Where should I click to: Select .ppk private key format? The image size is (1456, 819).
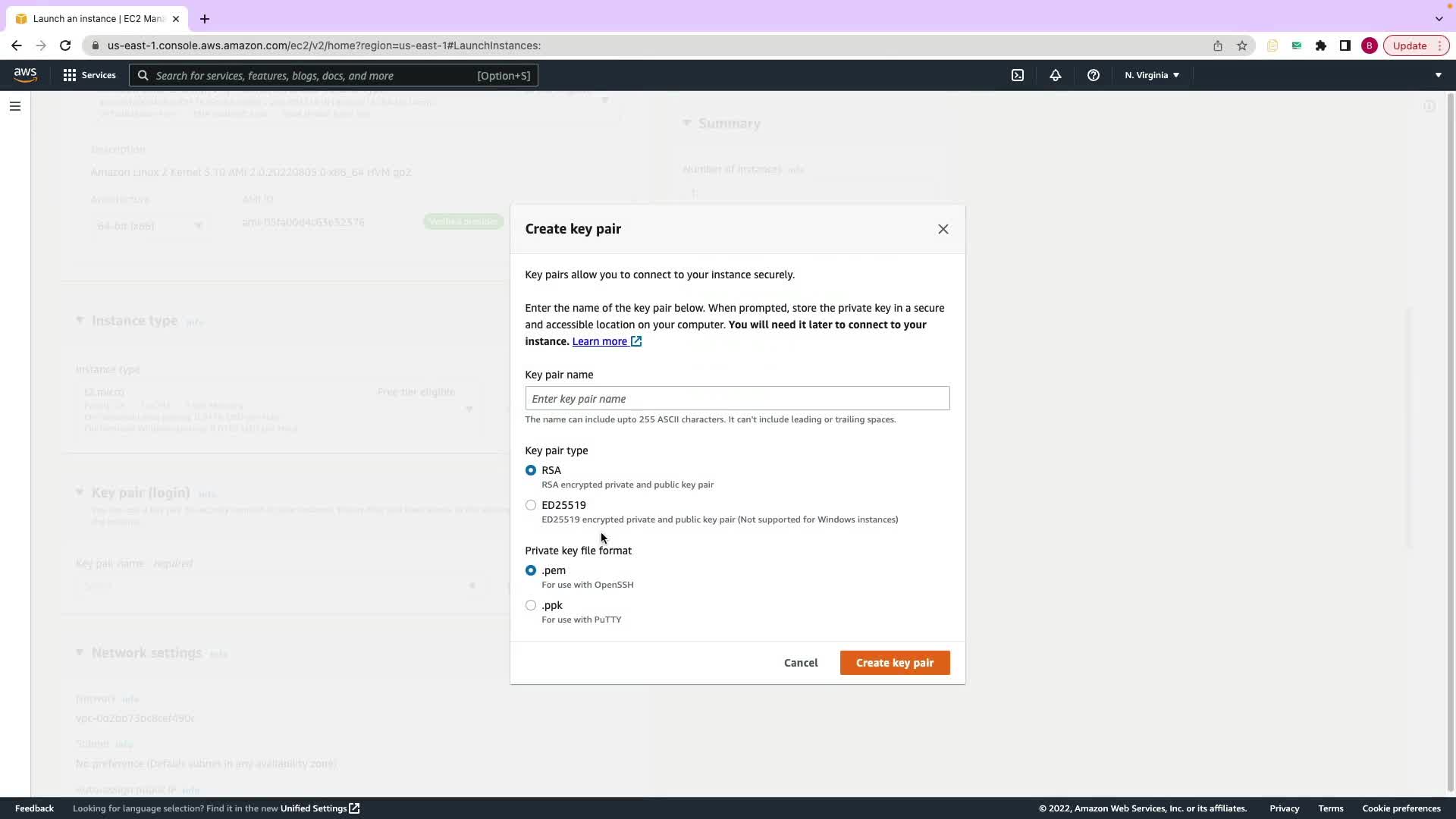click(x=531, y=605)
